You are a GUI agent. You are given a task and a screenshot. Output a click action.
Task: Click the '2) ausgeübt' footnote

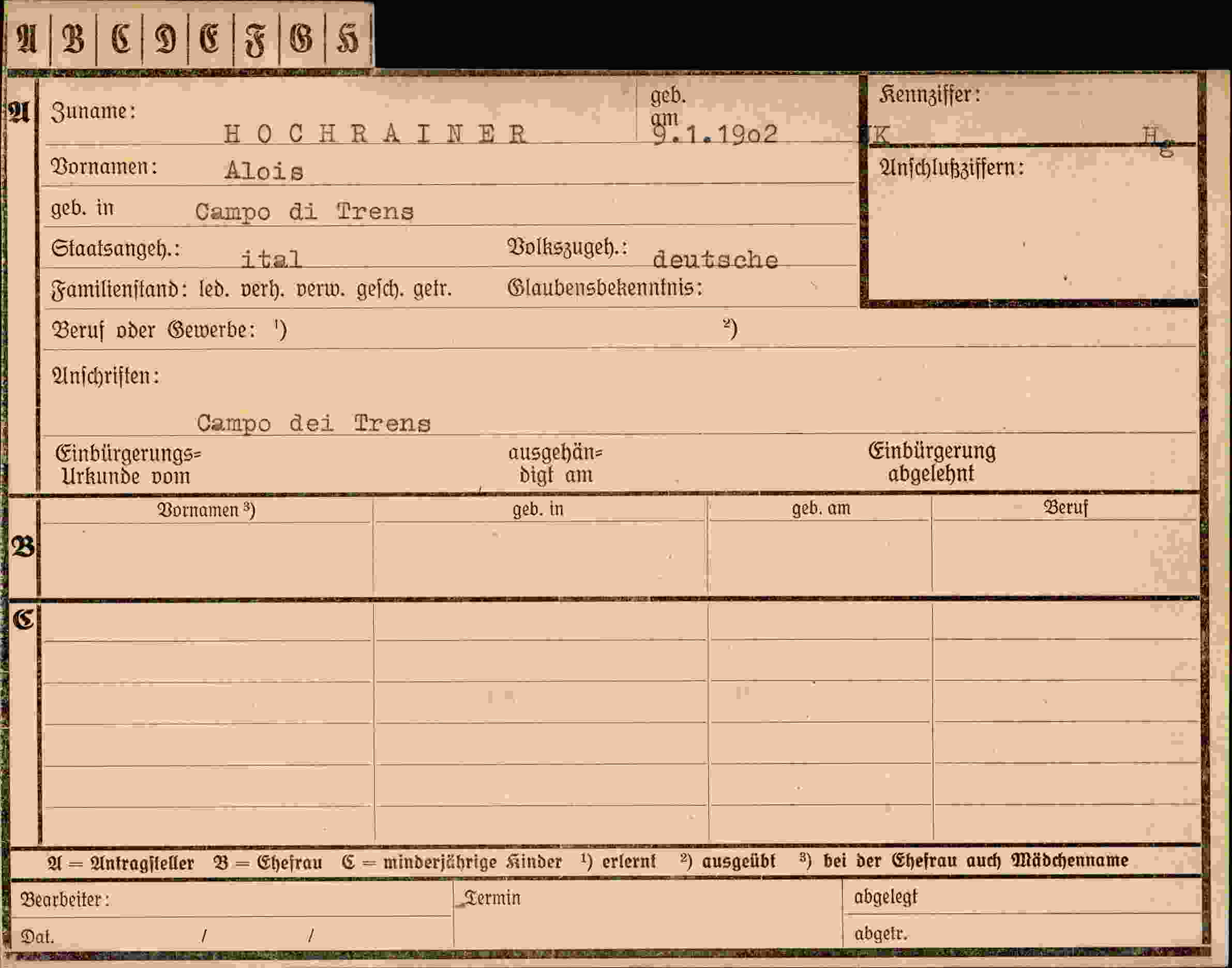pos(727,861)
